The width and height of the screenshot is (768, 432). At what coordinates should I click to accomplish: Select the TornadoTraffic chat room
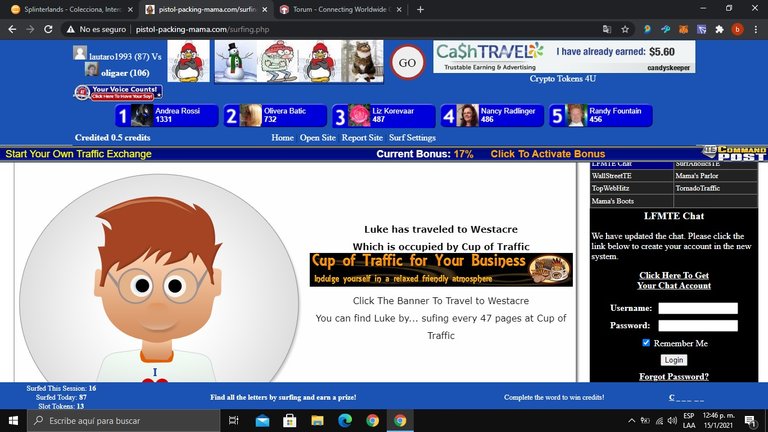click(x=715, y=188)
